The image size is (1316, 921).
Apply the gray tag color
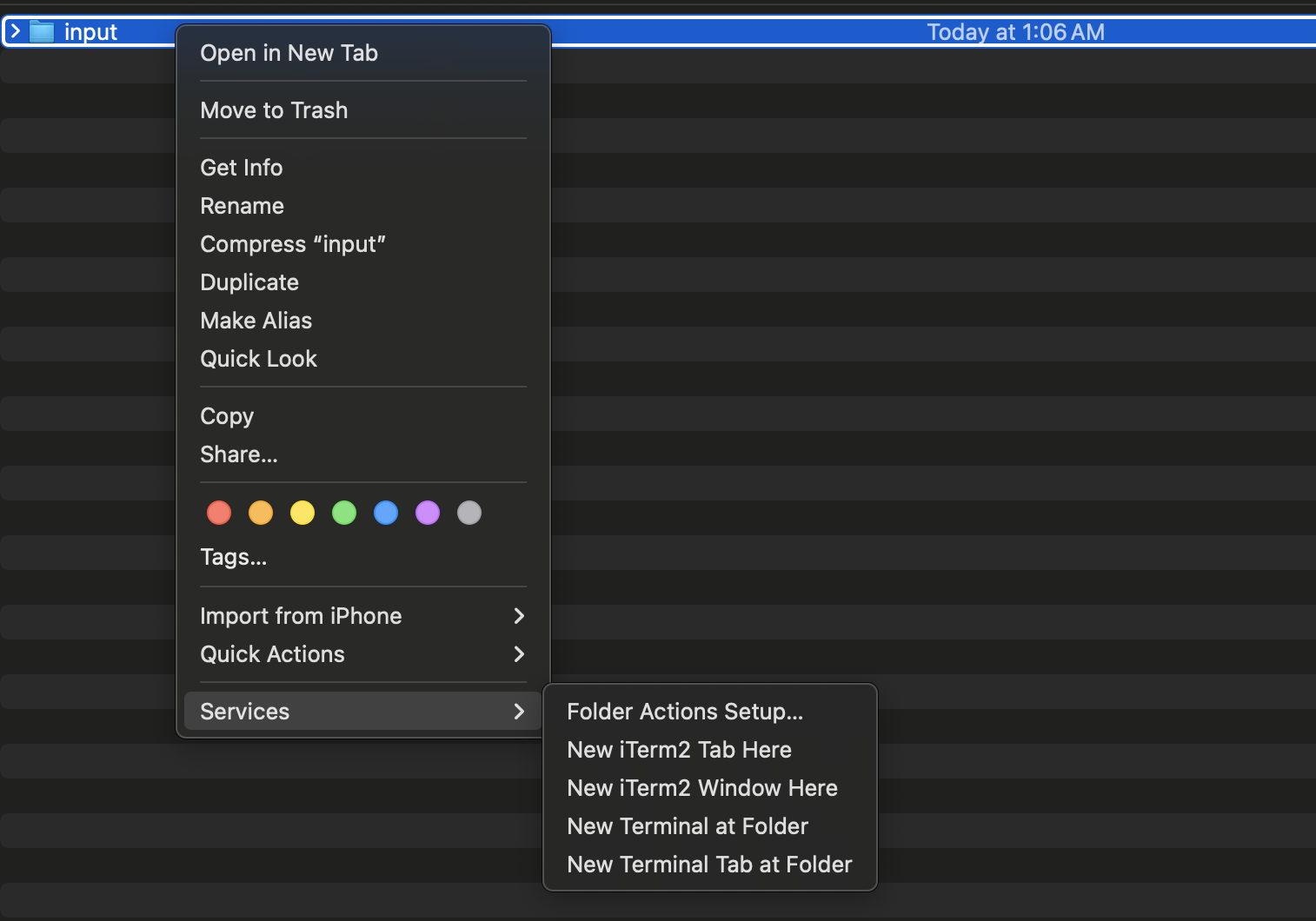(x=469, y=513)
